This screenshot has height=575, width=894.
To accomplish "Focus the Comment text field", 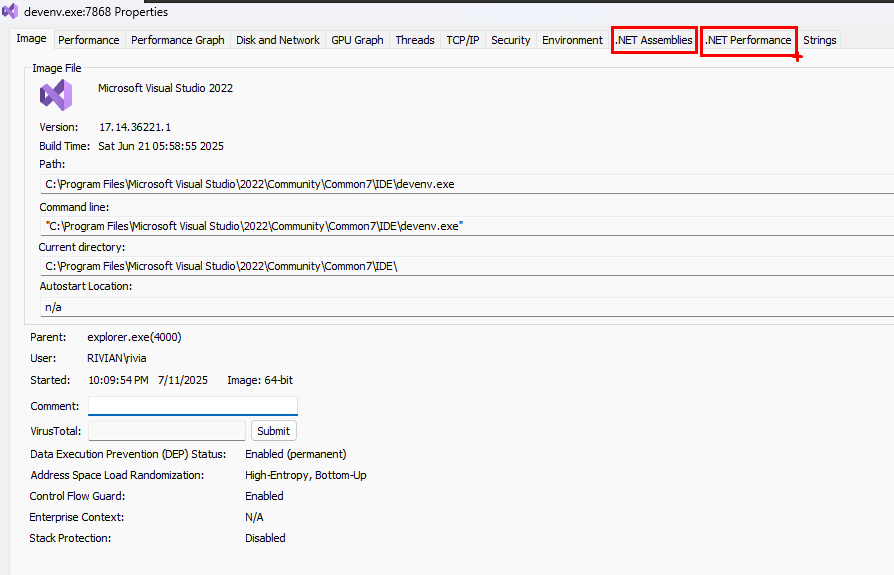I will [x=192, y=406].
